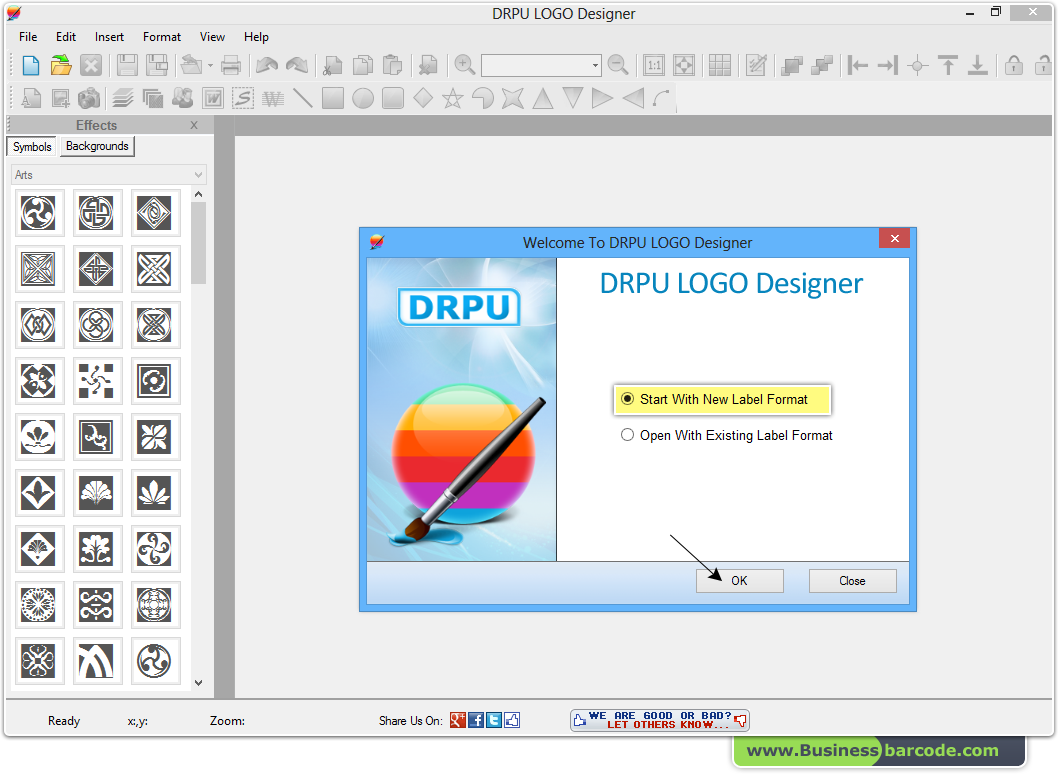Open the save options dropdown arrow
The width and height of the screenshot is (1058, 774).
pyautogui.click(x=208, y=65)
